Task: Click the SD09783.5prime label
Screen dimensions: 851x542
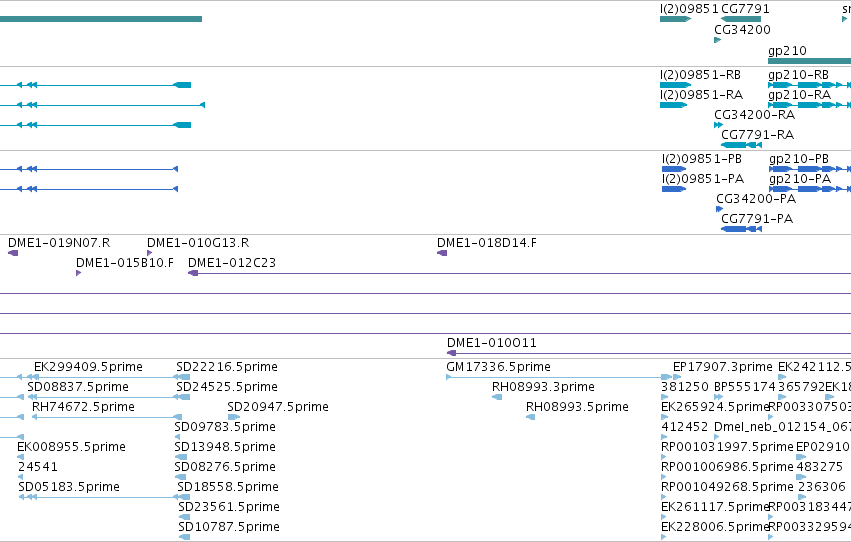Action: point(225,427)
